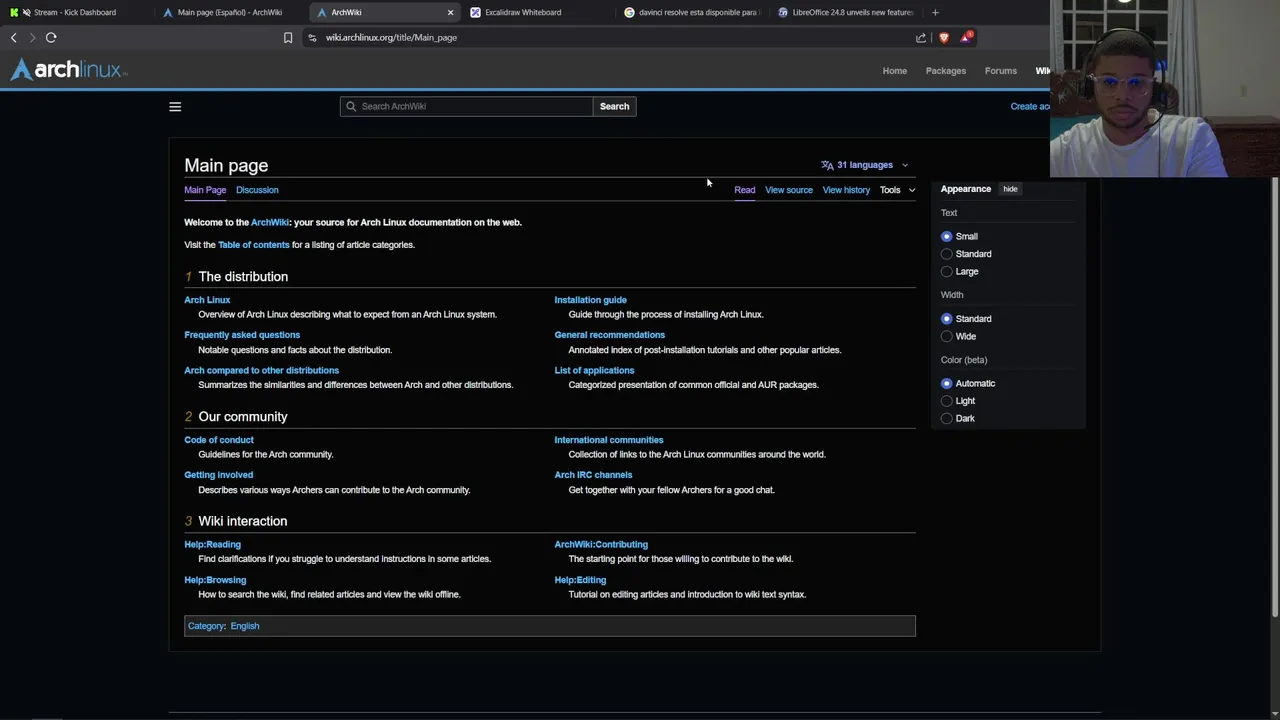1280x720 pixels.
Task: Select Standard text size
Action: click(946, 254)
